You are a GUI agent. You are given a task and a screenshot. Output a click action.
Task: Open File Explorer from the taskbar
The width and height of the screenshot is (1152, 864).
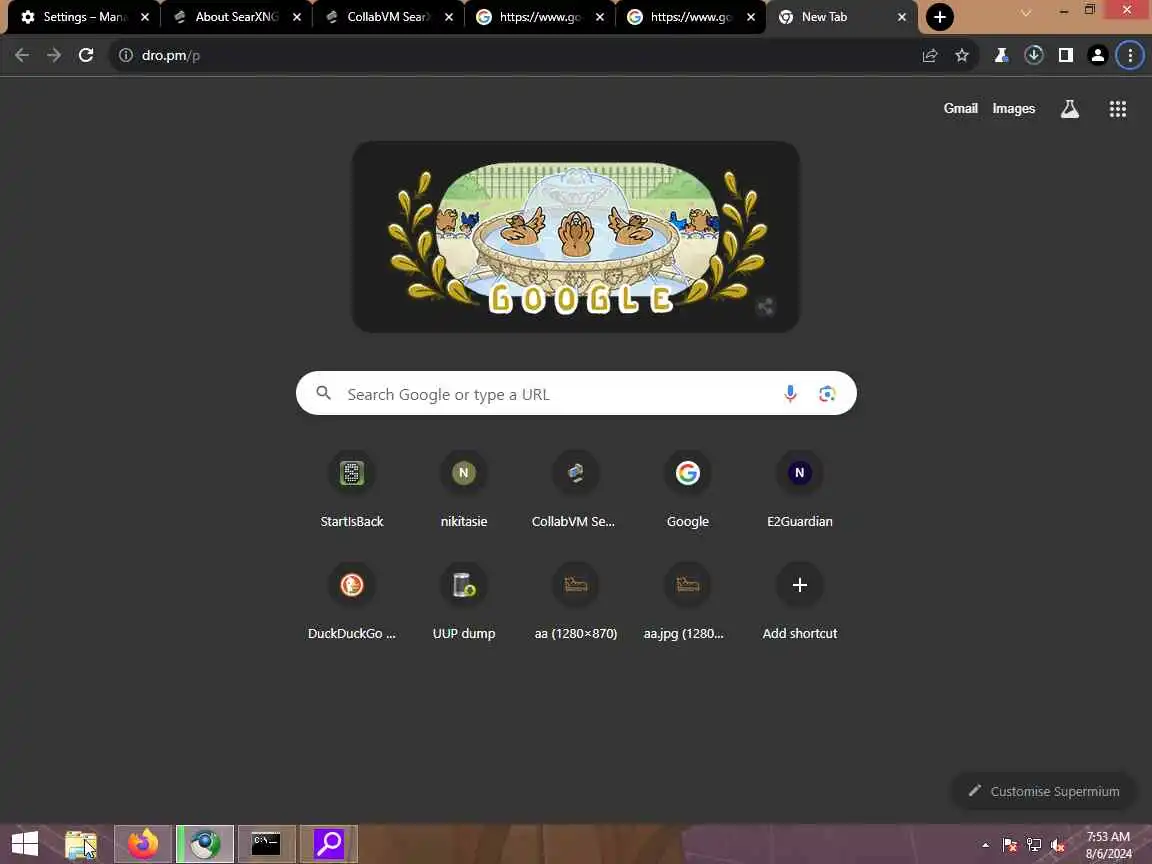click(x=81, y=844)
